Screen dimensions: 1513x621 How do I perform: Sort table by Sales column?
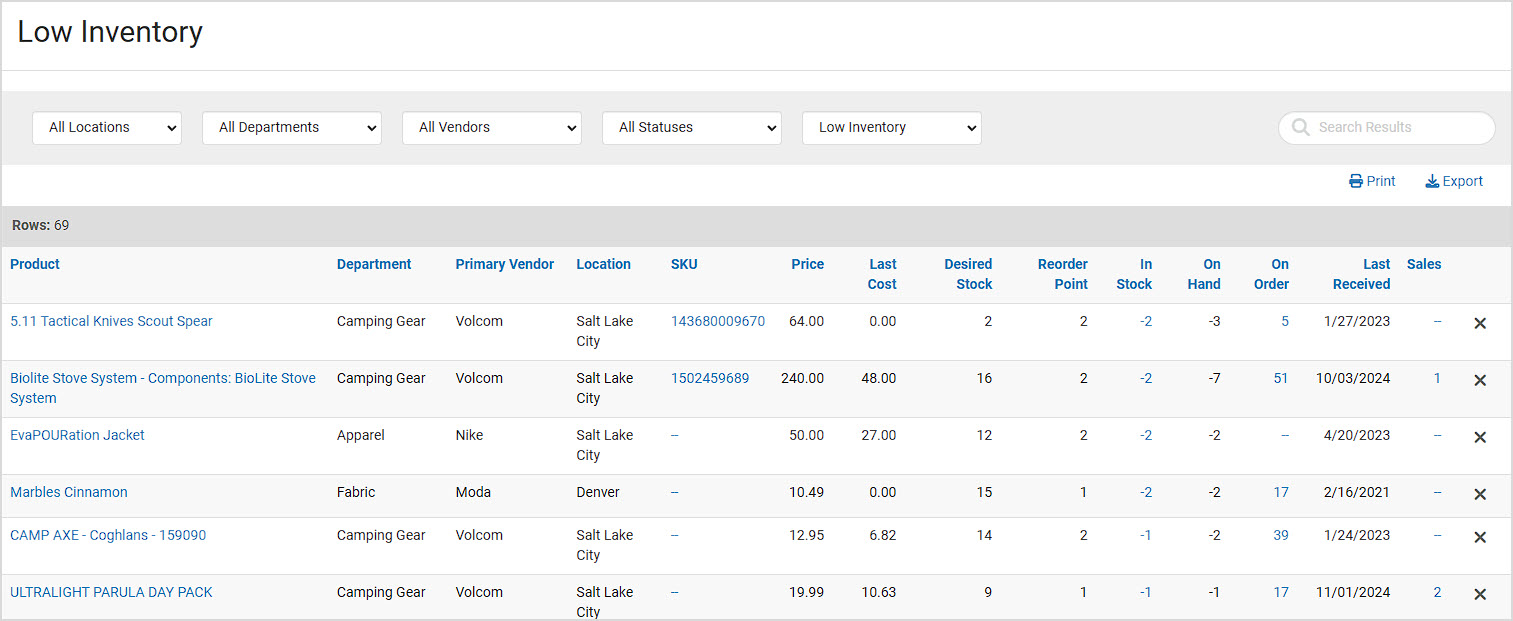point(1424,264)
